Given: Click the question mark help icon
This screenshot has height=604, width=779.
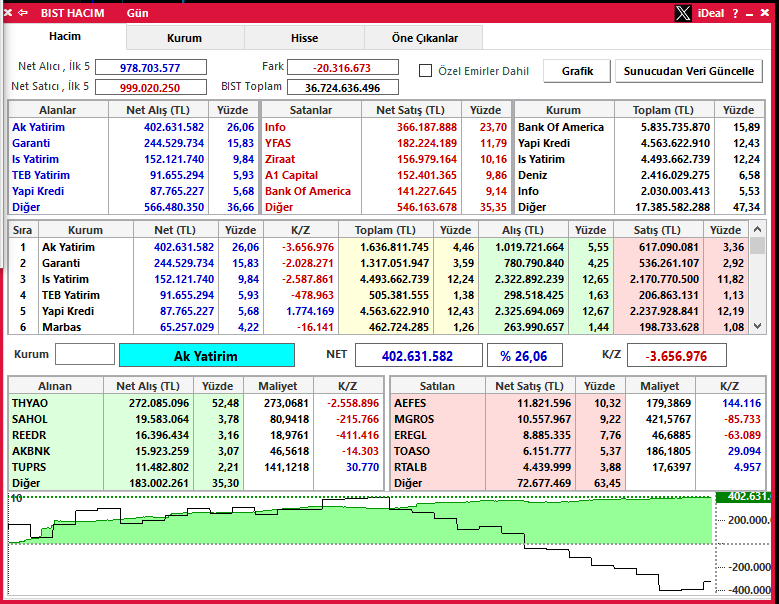Looking at the screenshot, I should [735, 13].
